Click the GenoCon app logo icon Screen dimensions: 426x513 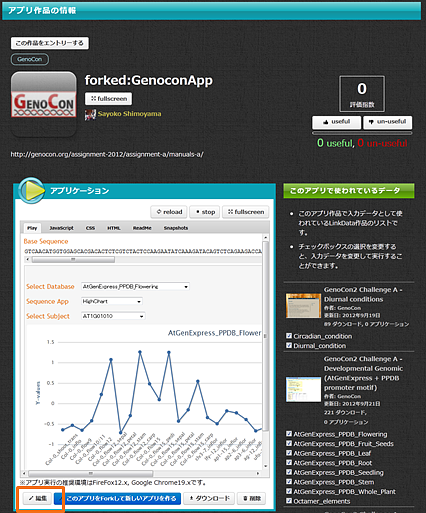pyautogui.click(x=44, y=104)
